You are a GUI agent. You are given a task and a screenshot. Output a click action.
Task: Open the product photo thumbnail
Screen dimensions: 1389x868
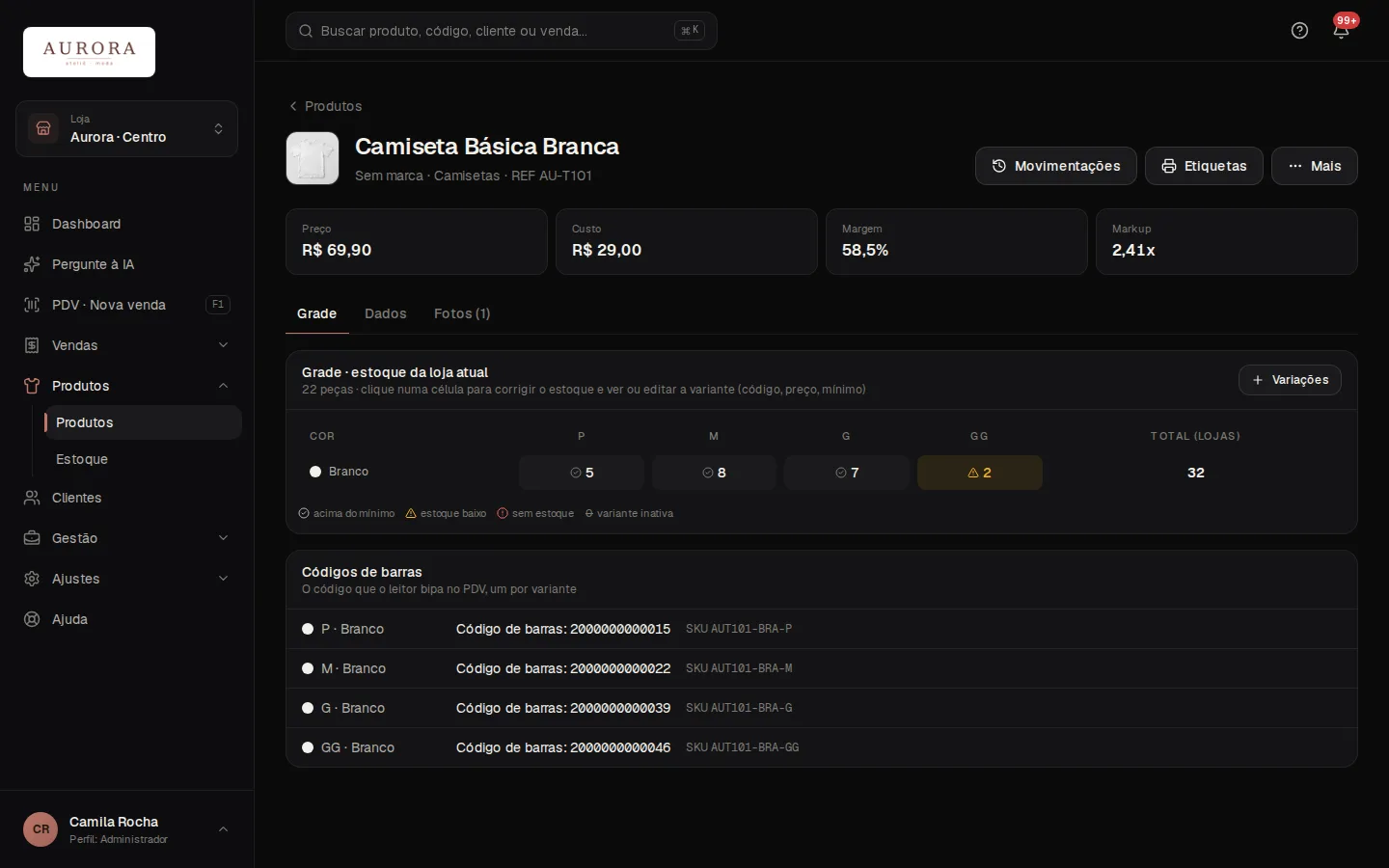coord(313,158)
